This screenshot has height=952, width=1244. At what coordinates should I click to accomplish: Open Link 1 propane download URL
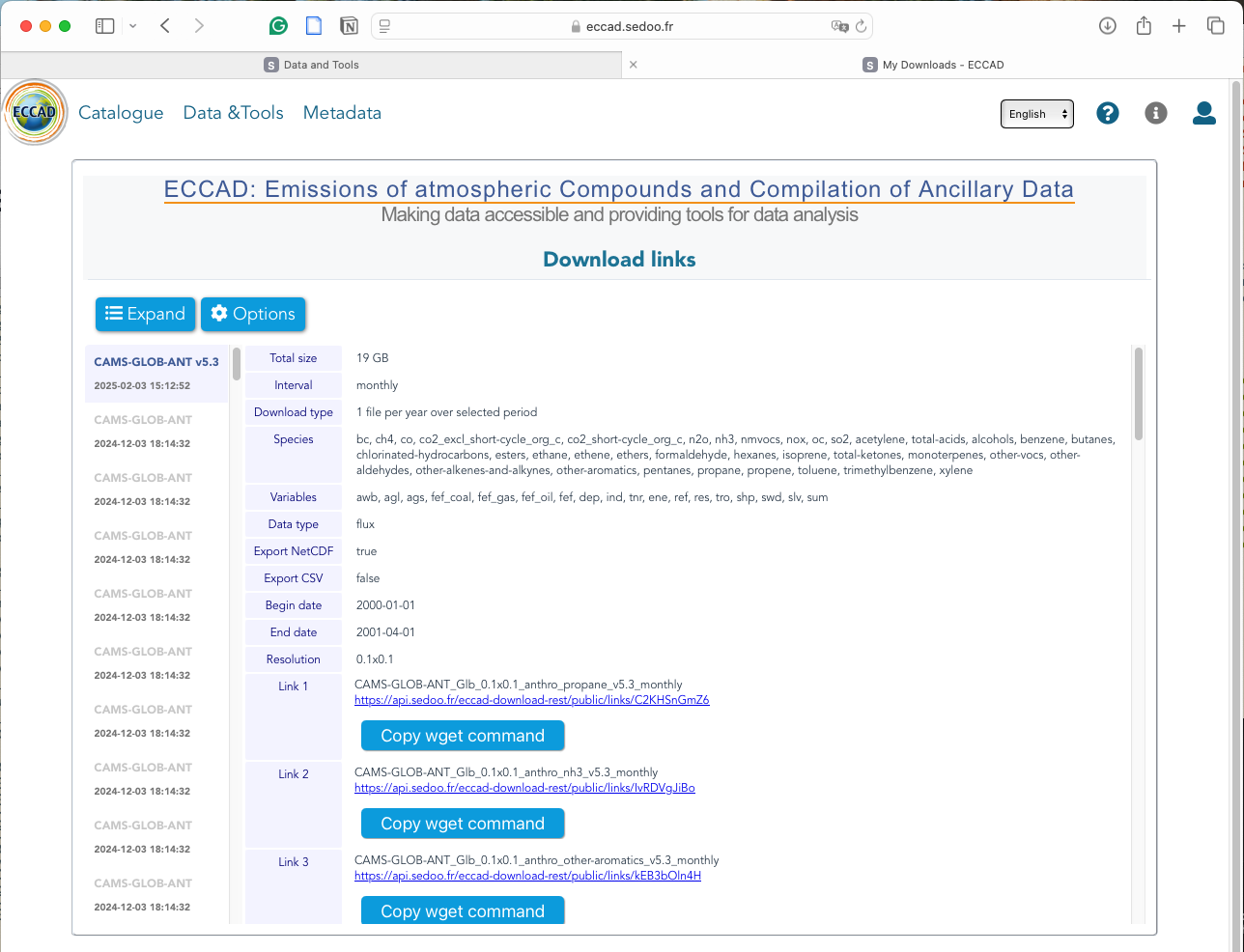pos(532,700)
